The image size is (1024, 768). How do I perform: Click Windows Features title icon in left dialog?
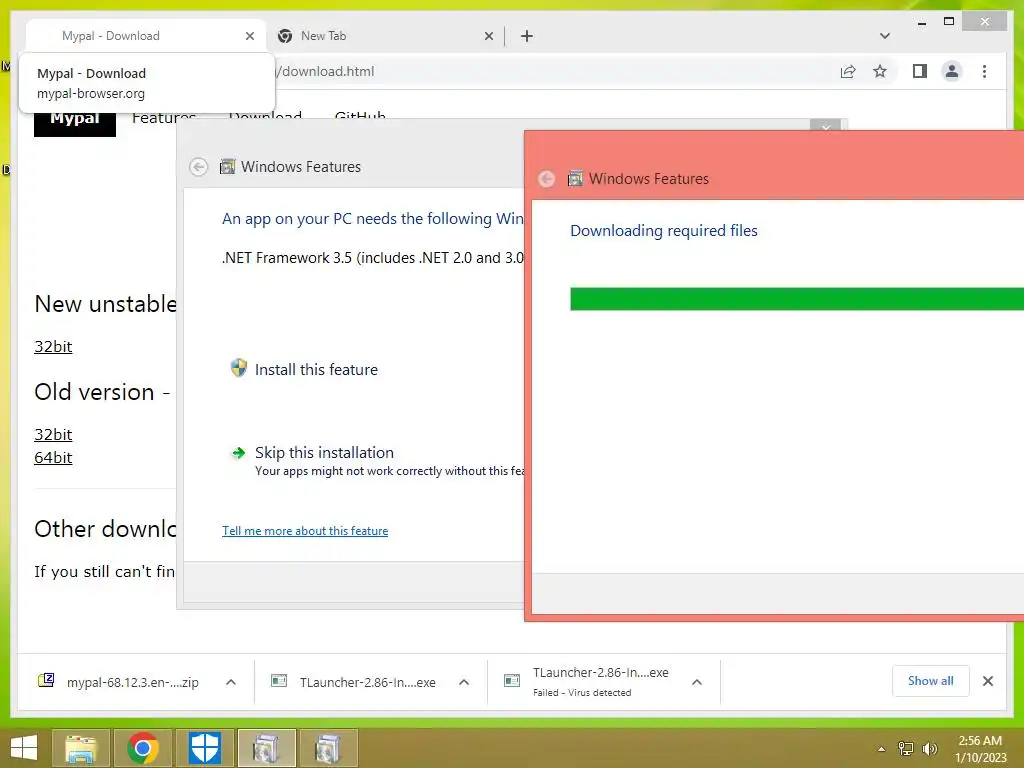[227, 167]
